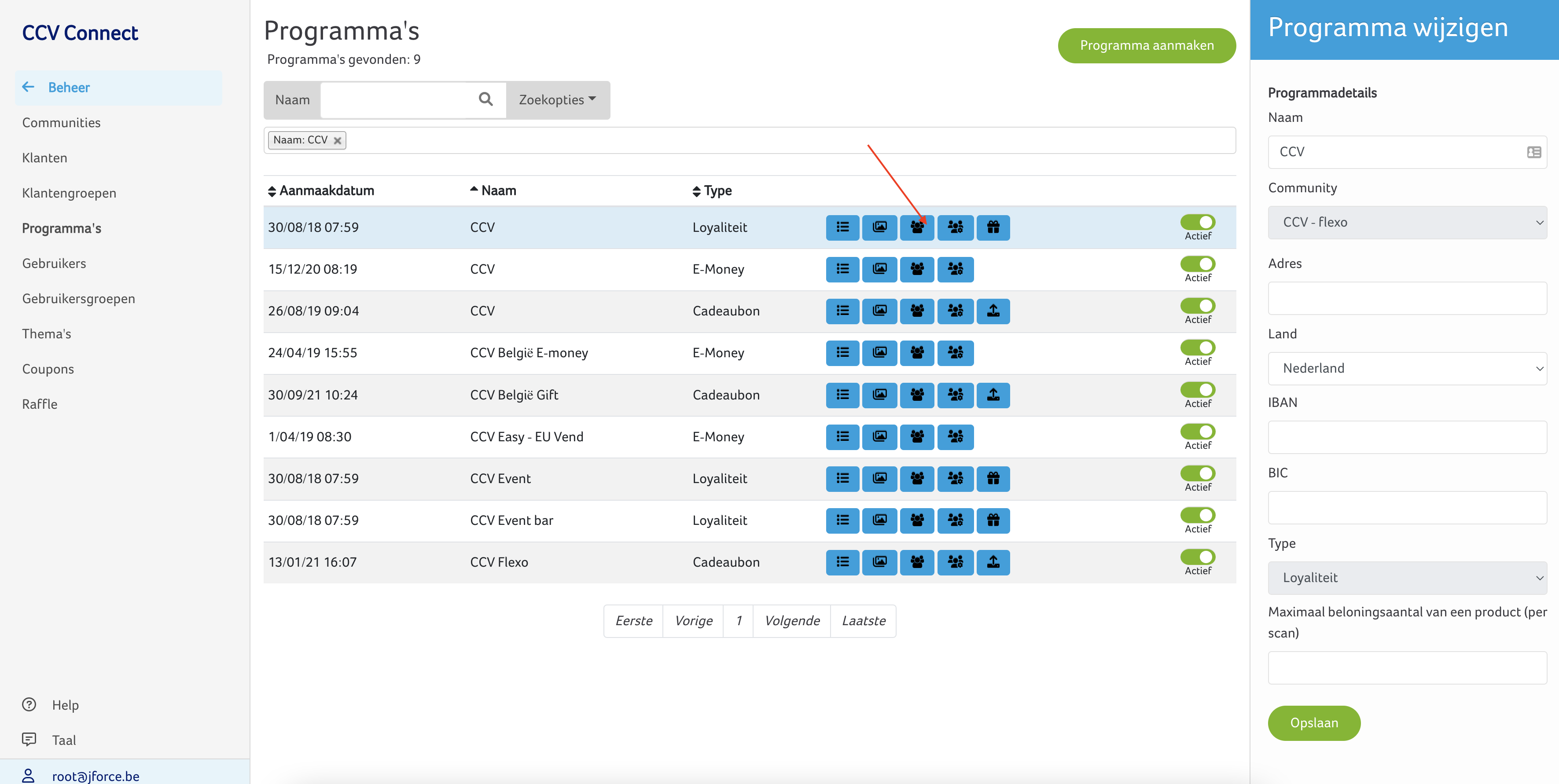Screen dimensions: 1559x784
Task: Open the Coupons sidebar item
Action: pos(48,369)
